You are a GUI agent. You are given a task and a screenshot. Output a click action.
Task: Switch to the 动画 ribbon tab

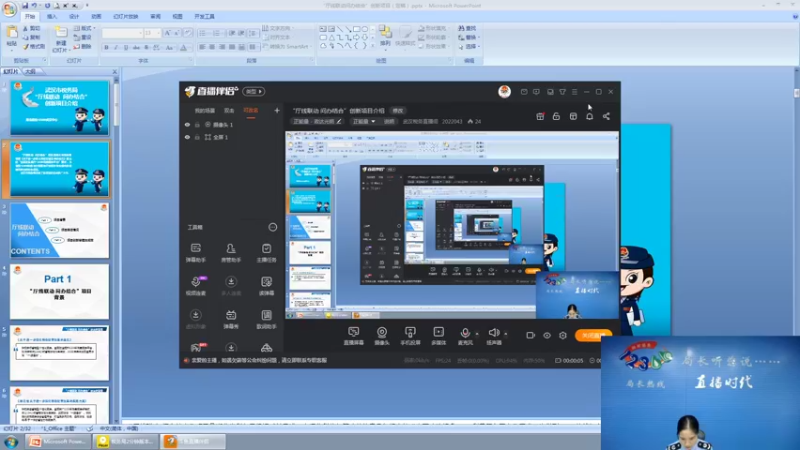click(96, 16)
